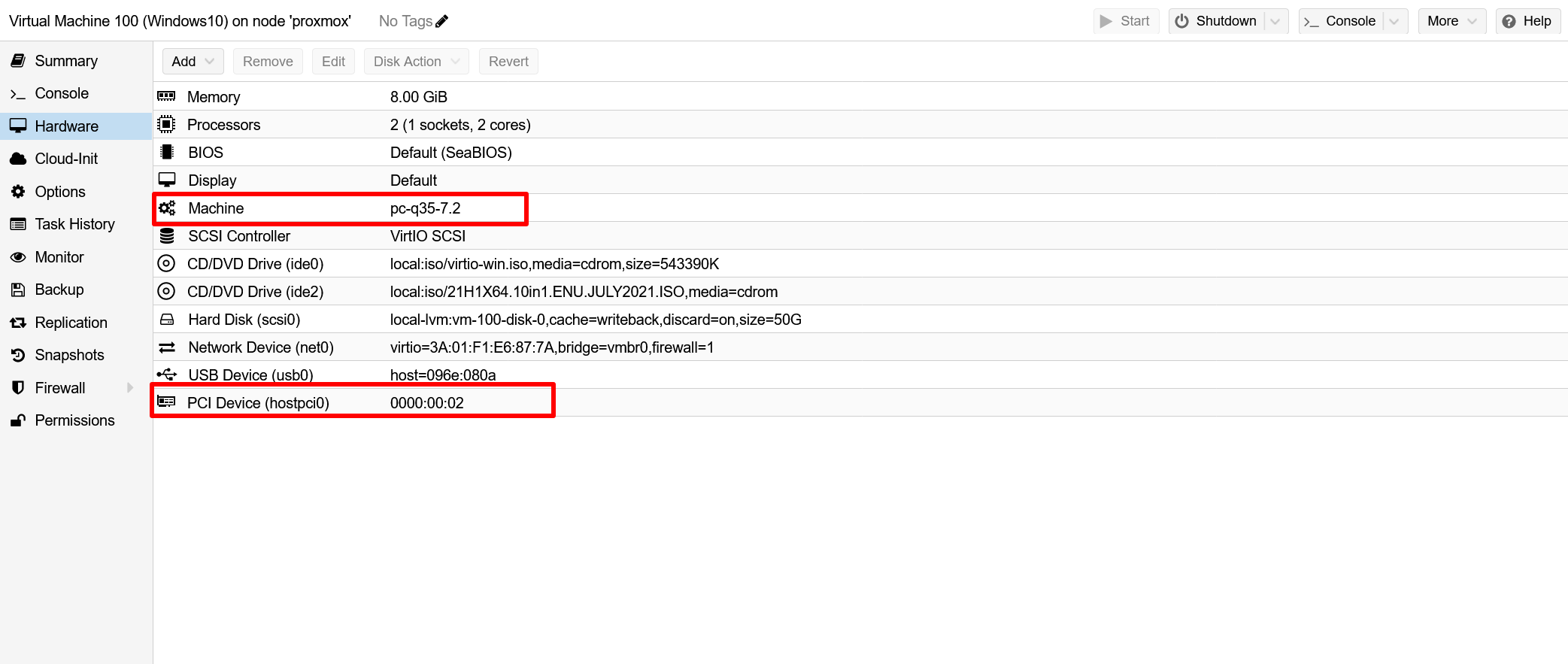1568x664 pixels.
Task: Click the Machine gears icon
Action: [x=167, y=208]
